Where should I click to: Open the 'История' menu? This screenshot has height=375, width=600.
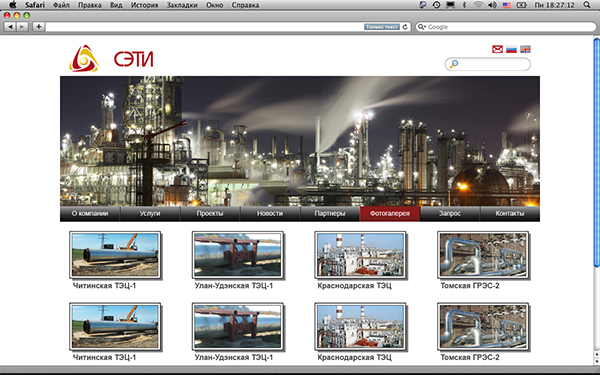[x=144, y=5]
